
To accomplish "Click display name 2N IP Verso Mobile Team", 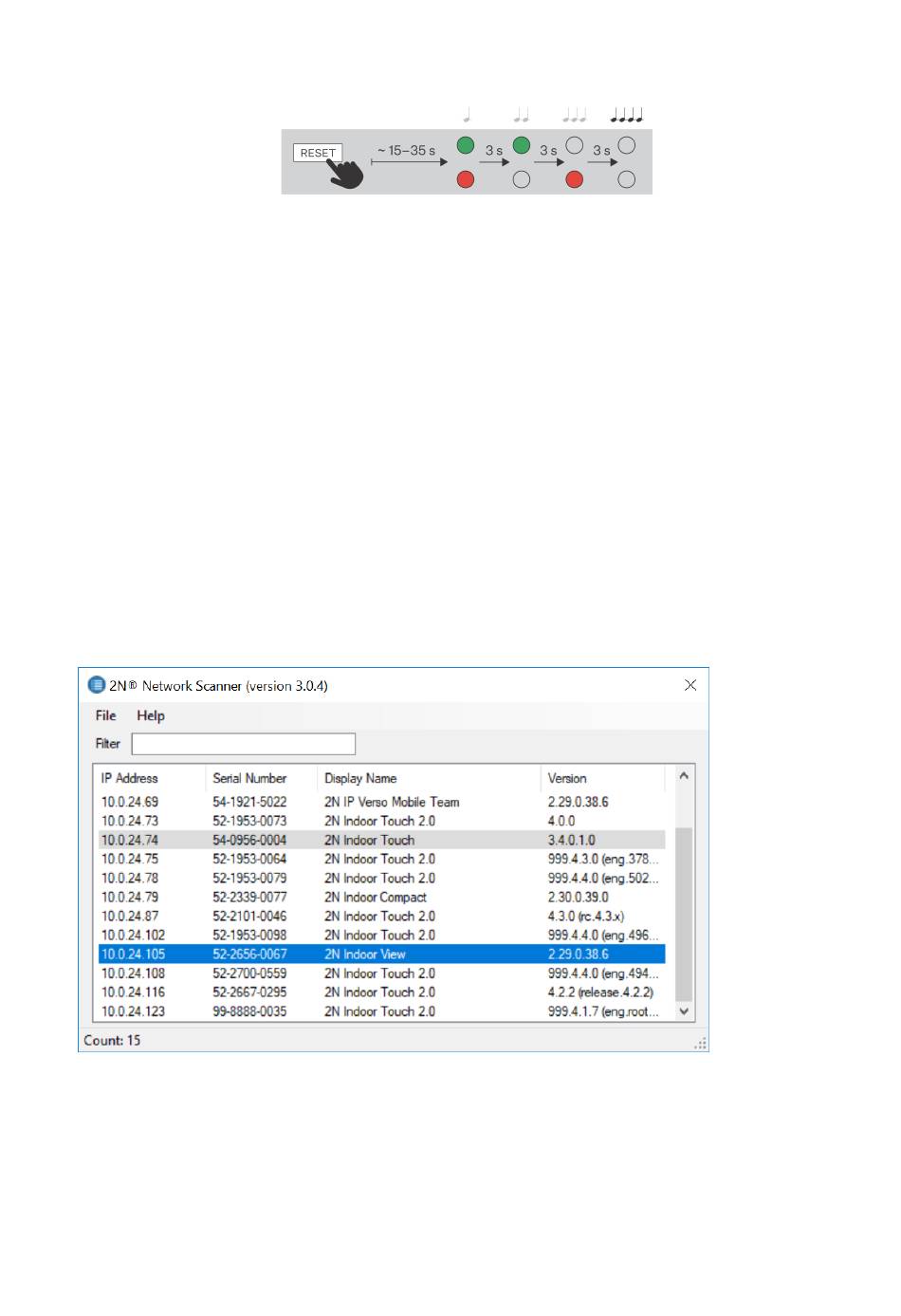I will 392,802.
